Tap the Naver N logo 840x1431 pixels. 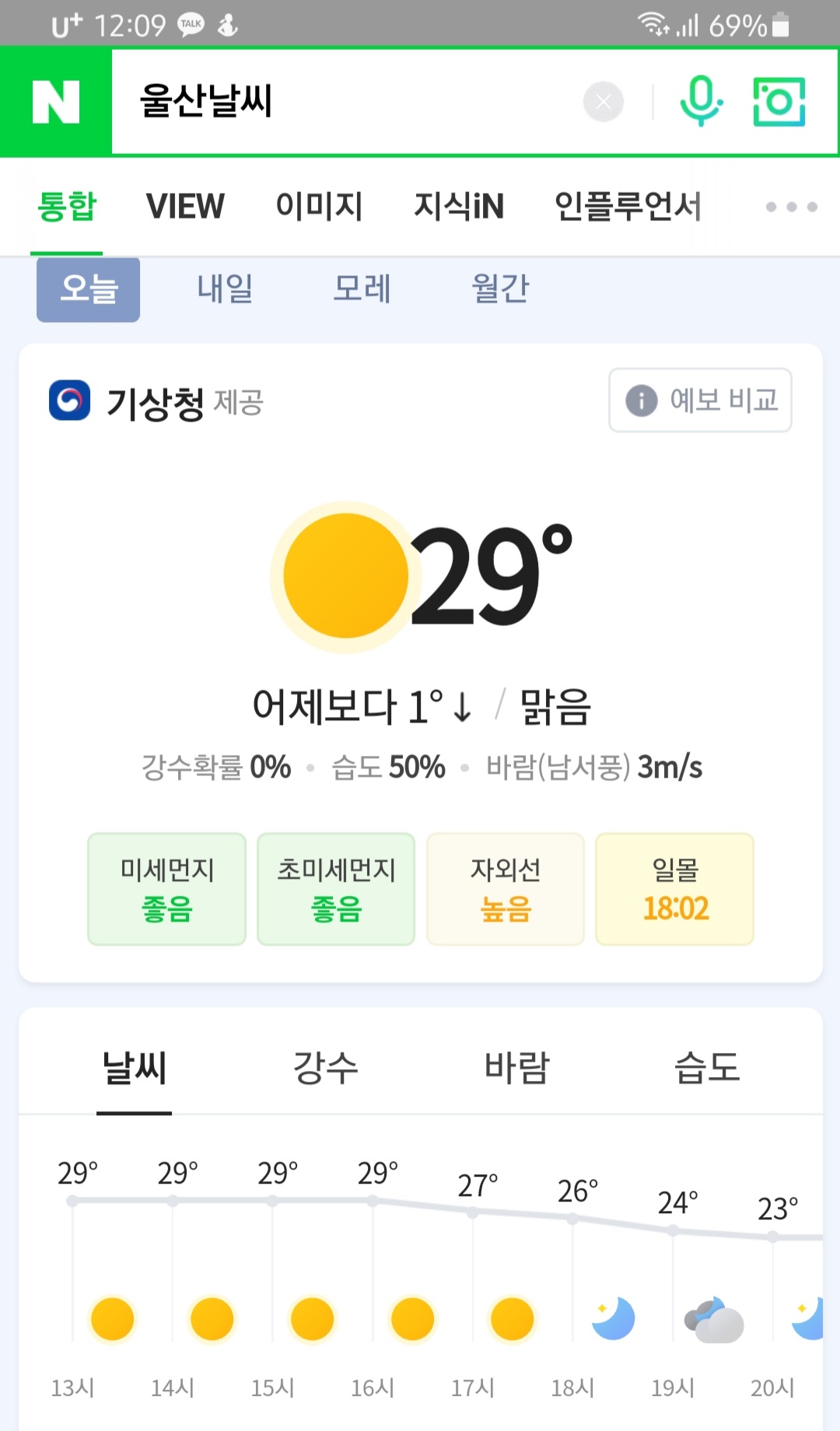56,102
